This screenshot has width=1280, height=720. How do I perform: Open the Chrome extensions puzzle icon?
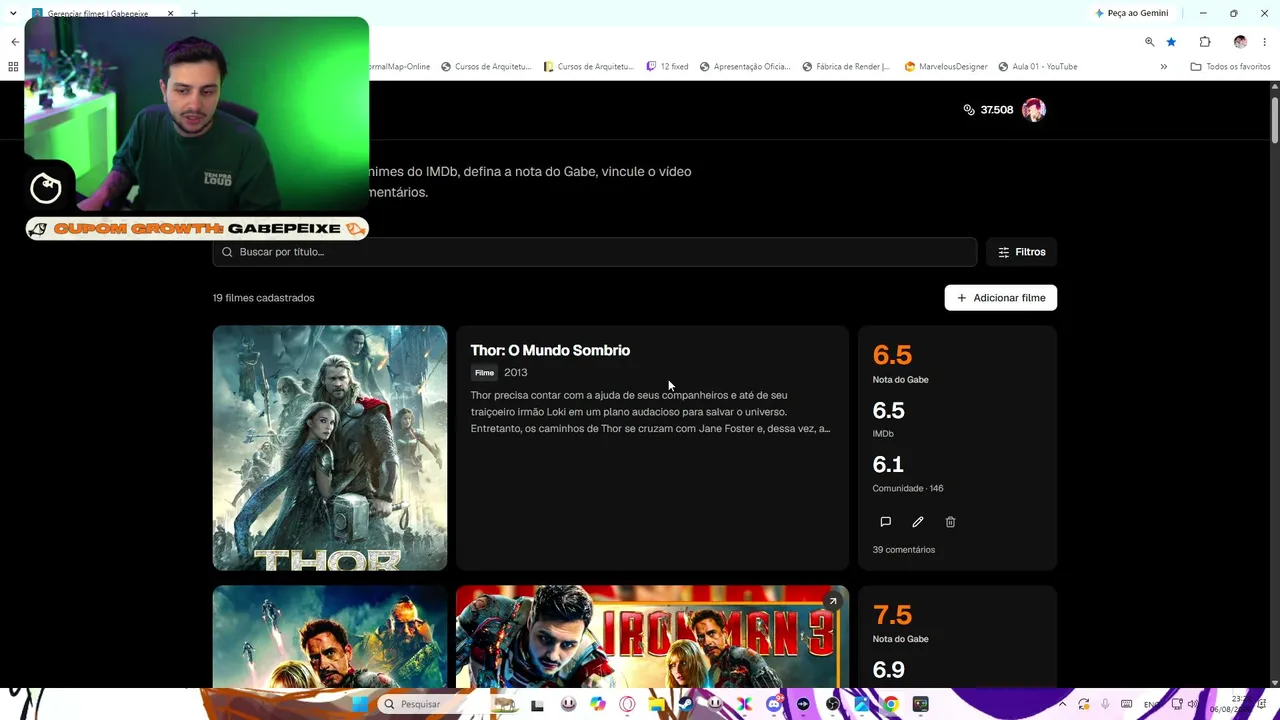tap(1205, 42)
